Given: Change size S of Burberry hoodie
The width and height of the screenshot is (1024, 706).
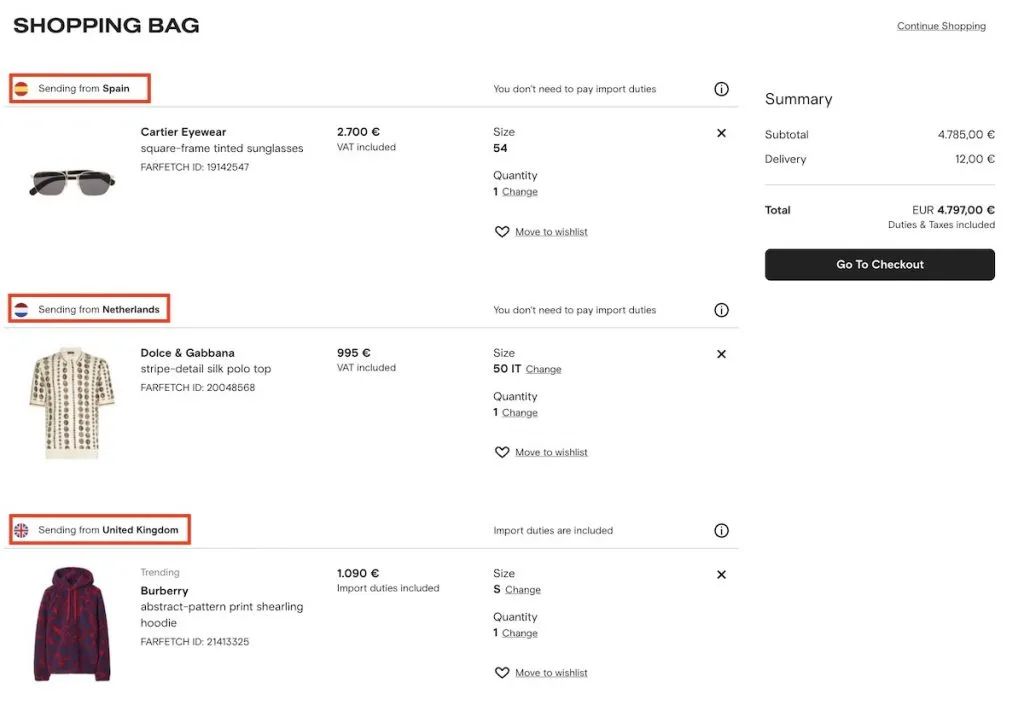Looking at the screenshot, I should (522, 590).
